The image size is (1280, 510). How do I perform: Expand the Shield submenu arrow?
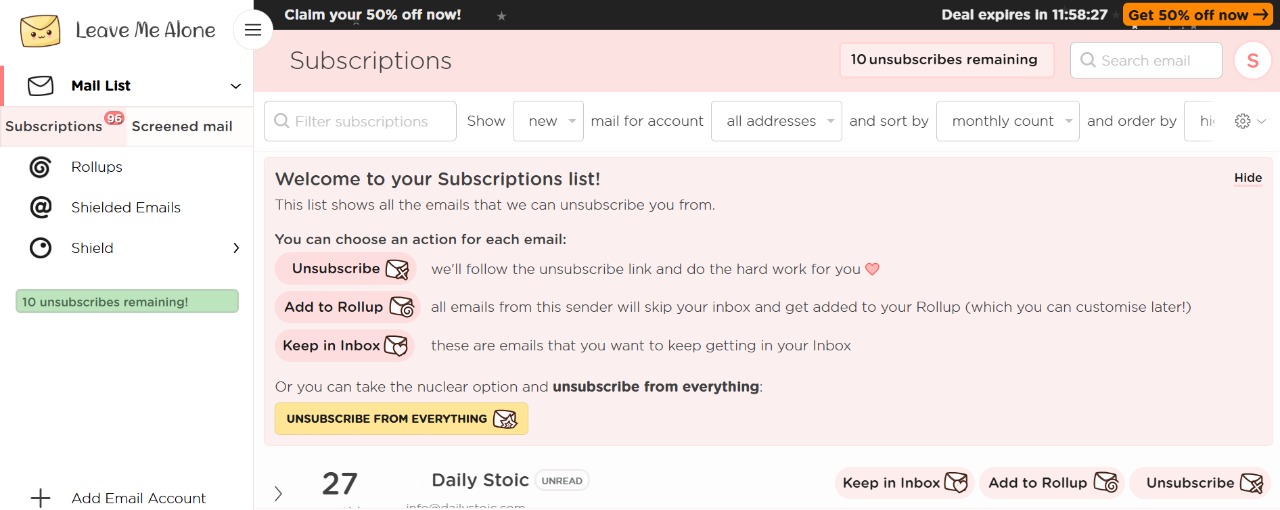[236, 248]
